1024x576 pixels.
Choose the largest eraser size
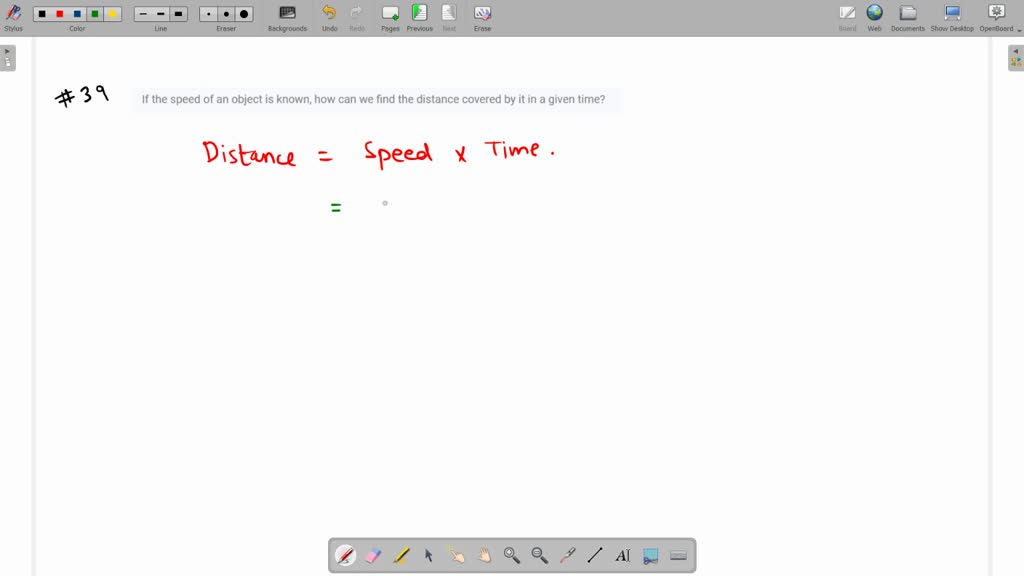(x=243, y=13)
